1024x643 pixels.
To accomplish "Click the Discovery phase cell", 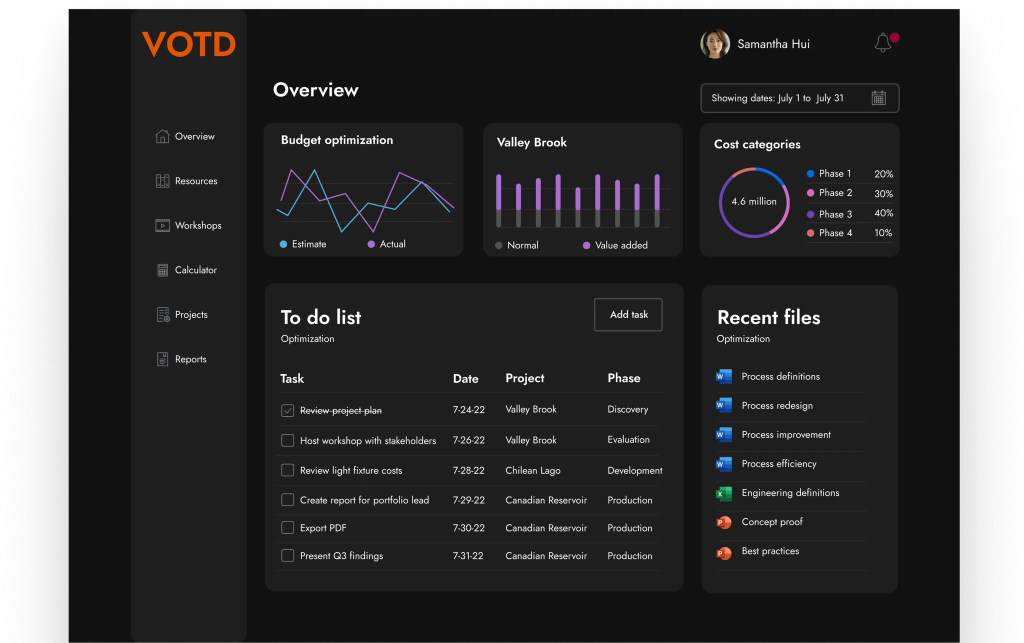I will coord(628,409).
